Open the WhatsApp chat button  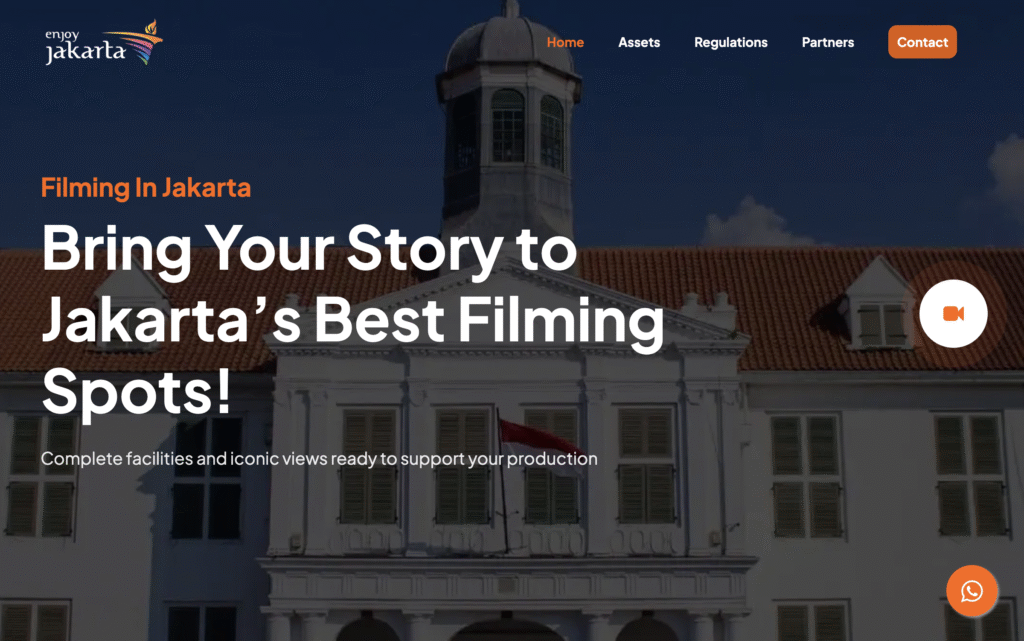click(x=972, y=591)
